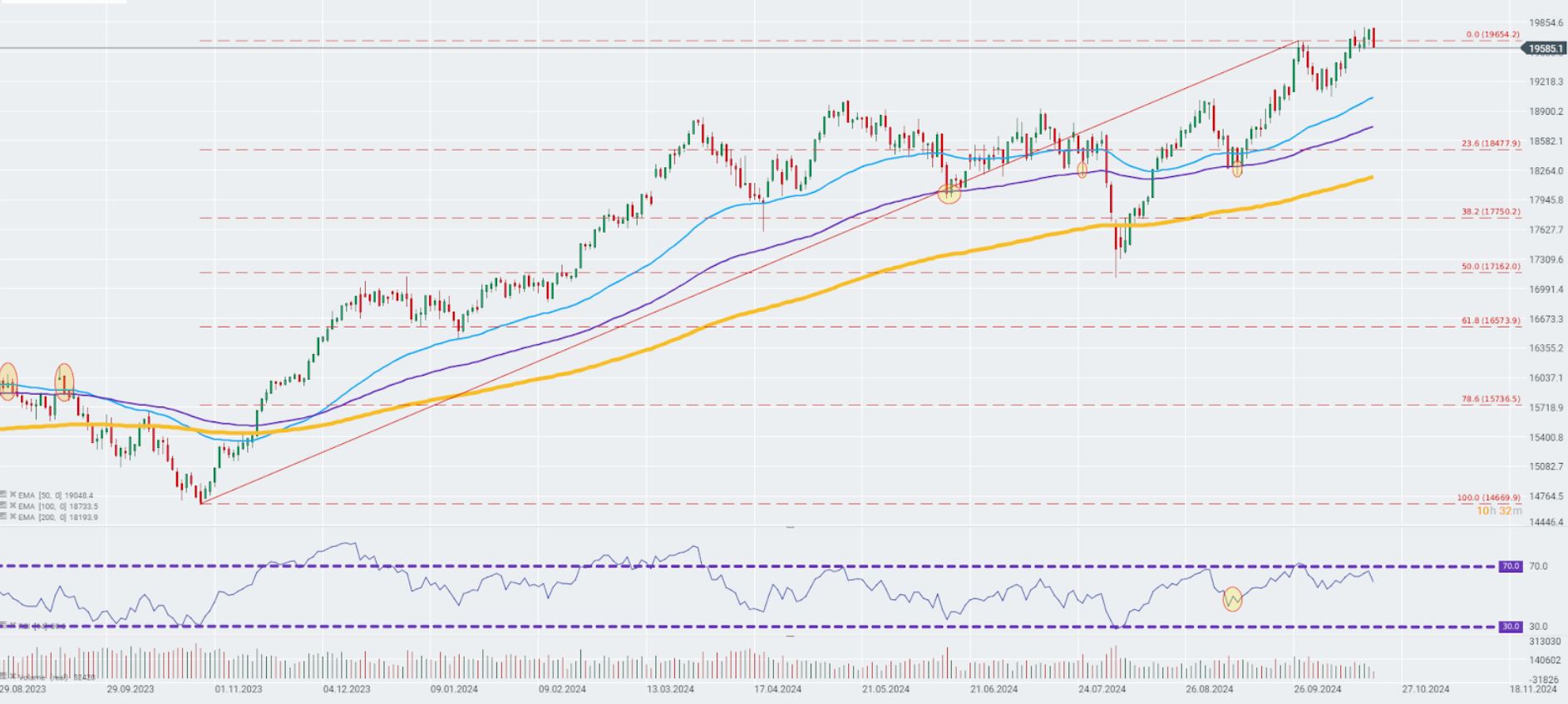Image resolution: width=1568 pixels, height=704 pixels.
Task: Click price axis value 18900.2
Action: tap(1546, 111)
